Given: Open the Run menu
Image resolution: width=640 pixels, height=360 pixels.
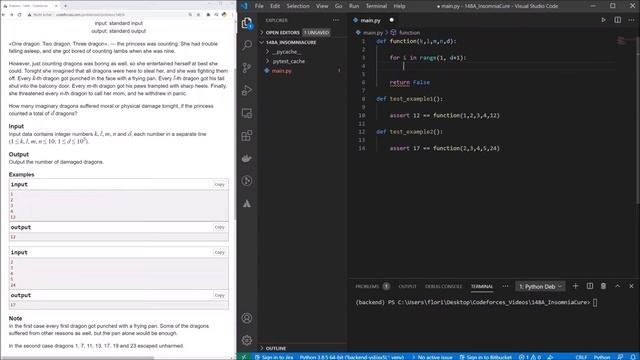Looking at the screenshot, I should [x=354, y=6].
